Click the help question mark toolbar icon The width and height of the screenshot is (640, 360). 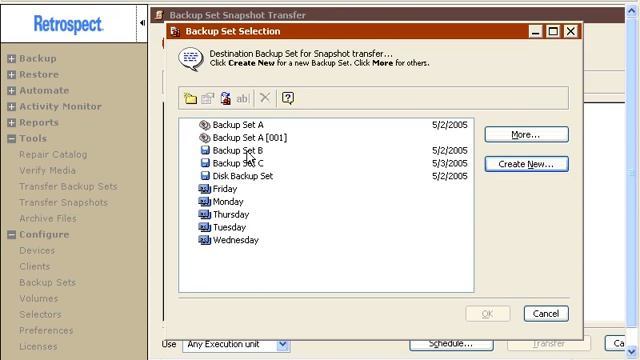click(x=288, y=98)
